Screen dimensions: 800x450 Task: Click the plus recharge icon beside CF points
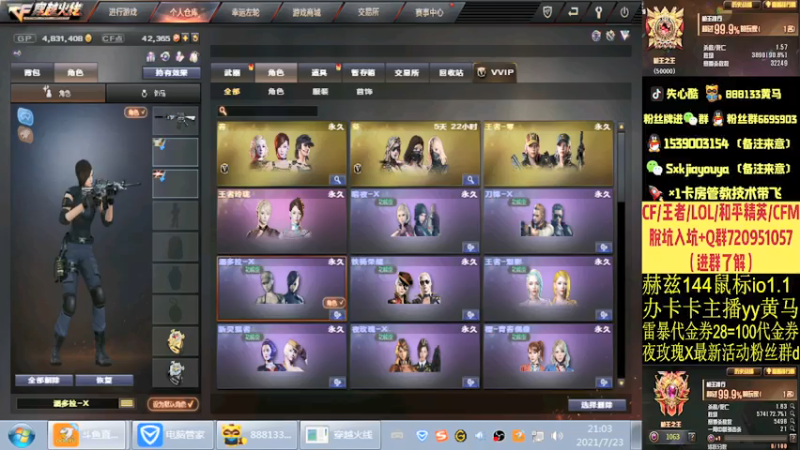[185, 38]
